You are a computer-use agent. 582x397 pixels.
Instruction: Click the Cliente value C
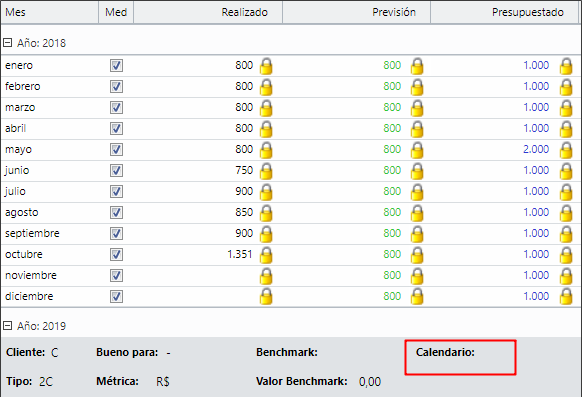(x=55, y=352)
